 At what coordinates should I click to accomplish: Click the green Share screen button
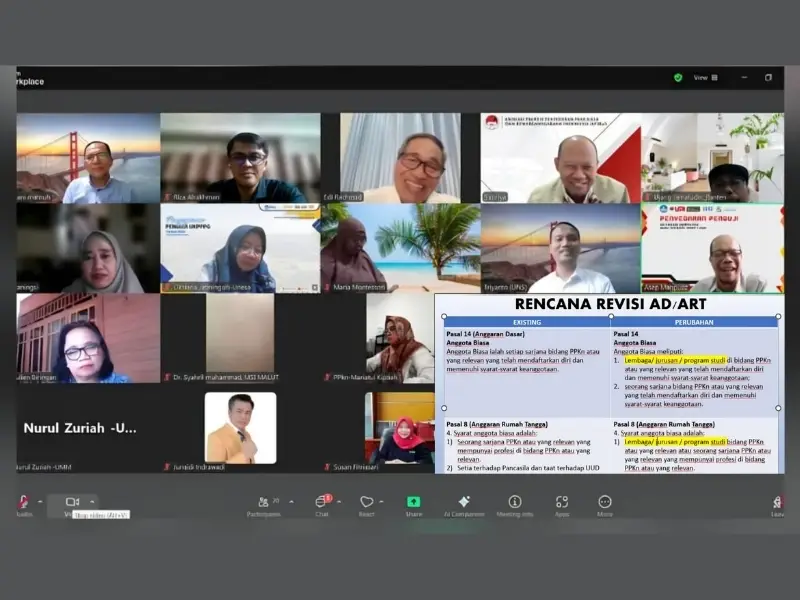tap(414, 504)
